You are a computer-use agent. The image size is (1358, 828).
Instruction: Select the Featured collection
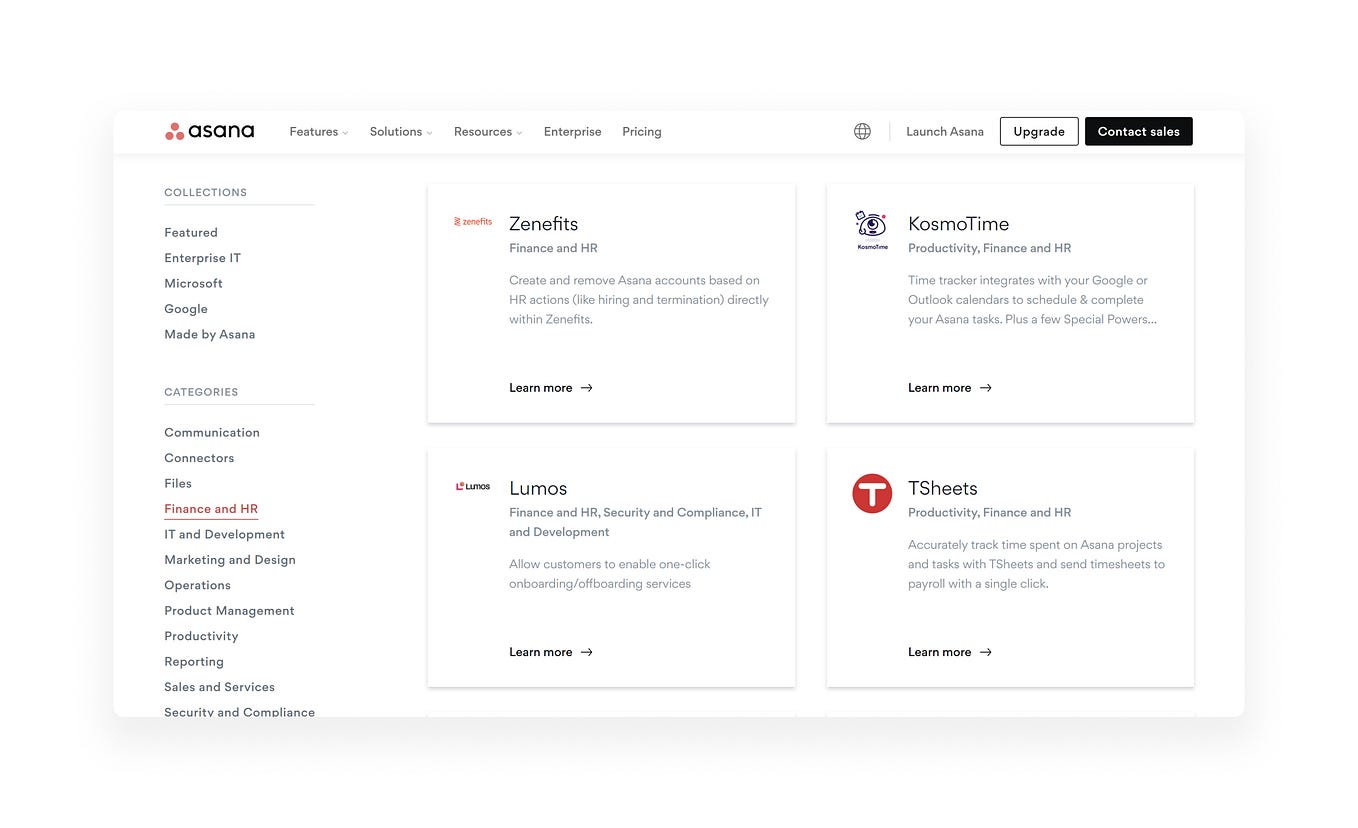(190, 232)
